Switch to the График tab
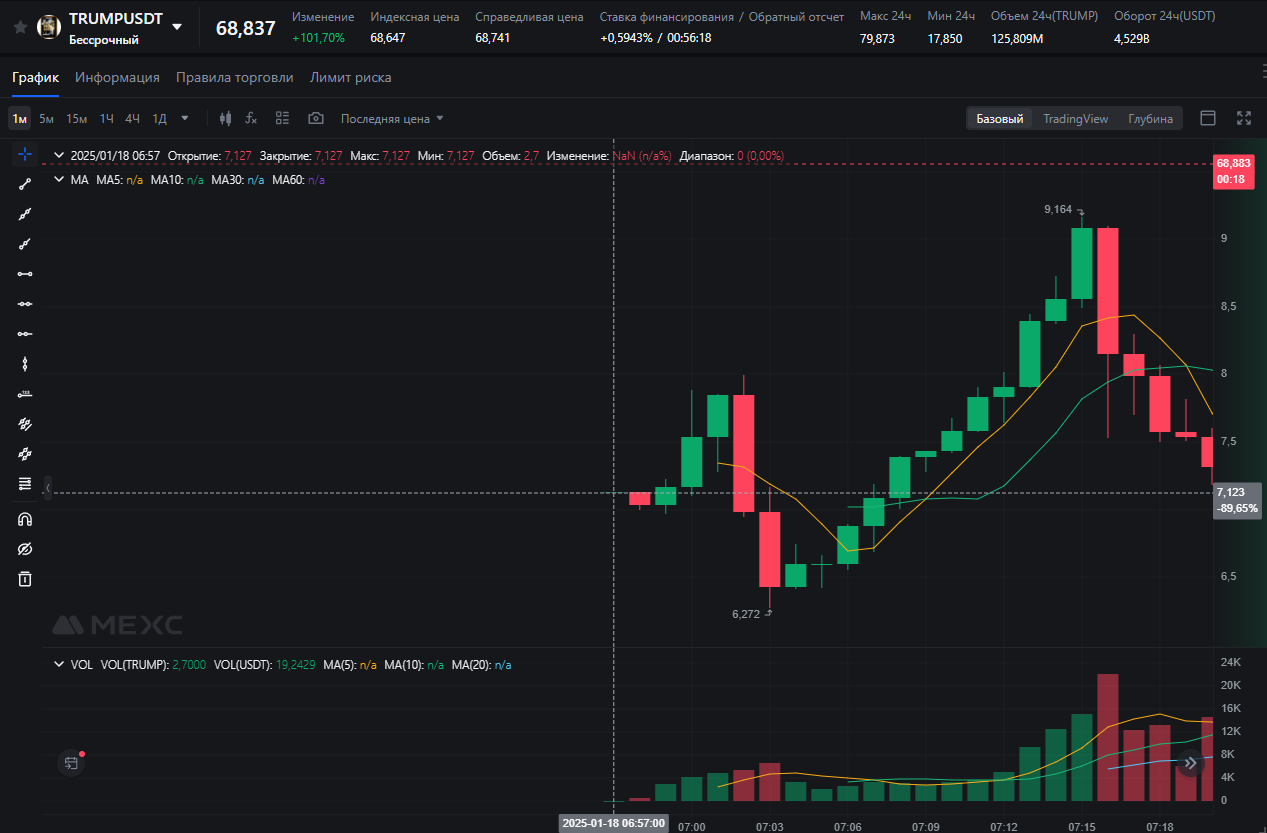Screen dimensions: 1267x833 35,77
